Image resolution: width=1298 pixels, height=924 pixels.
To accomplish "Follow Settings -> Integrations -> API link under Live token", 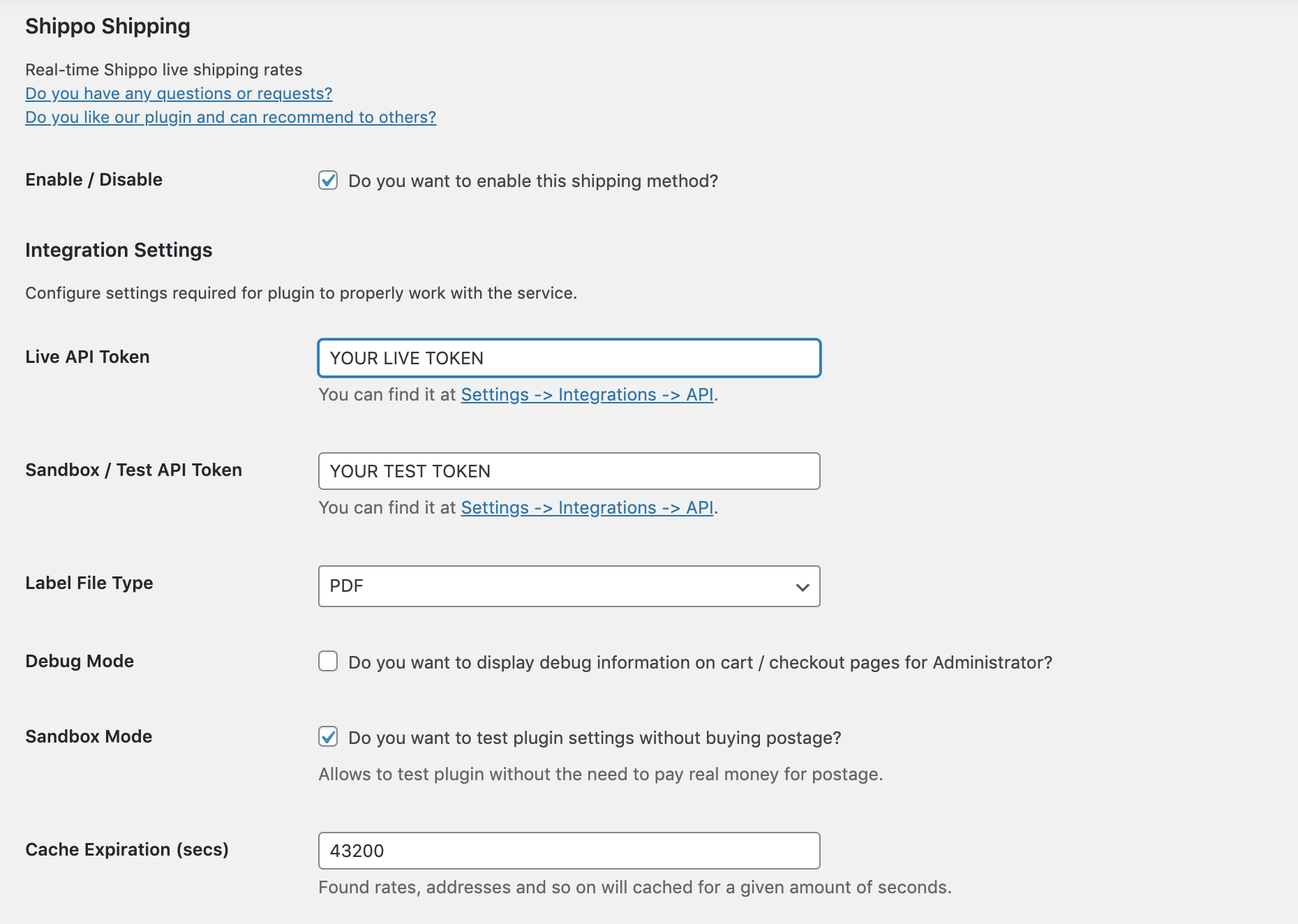I will tap(587, 395).
